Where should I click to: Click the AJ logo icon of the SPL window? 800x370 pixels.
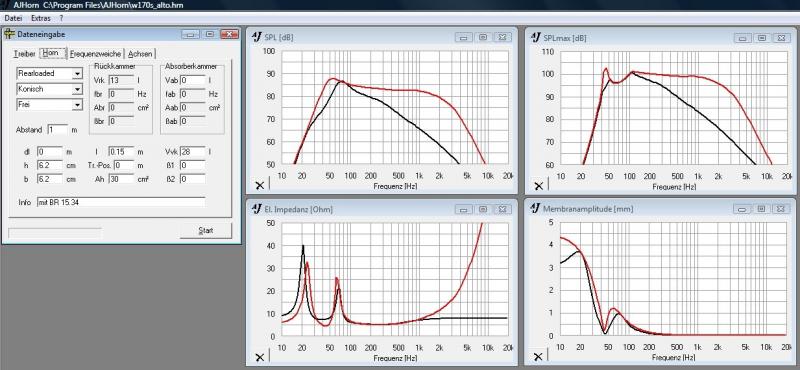coord(257,37)
